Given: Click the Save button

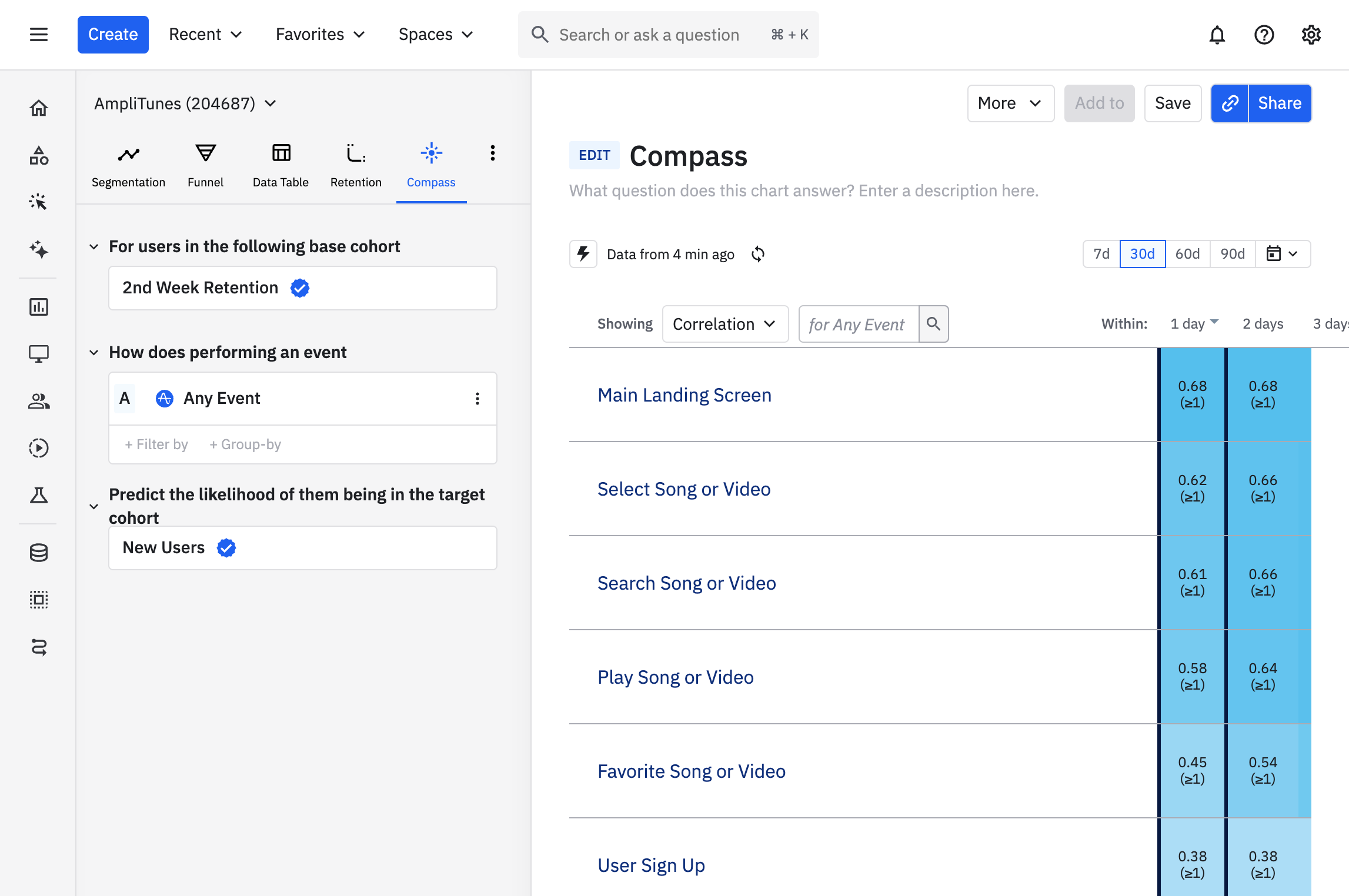Looking at the screenshot, I should click(1172, 103).
